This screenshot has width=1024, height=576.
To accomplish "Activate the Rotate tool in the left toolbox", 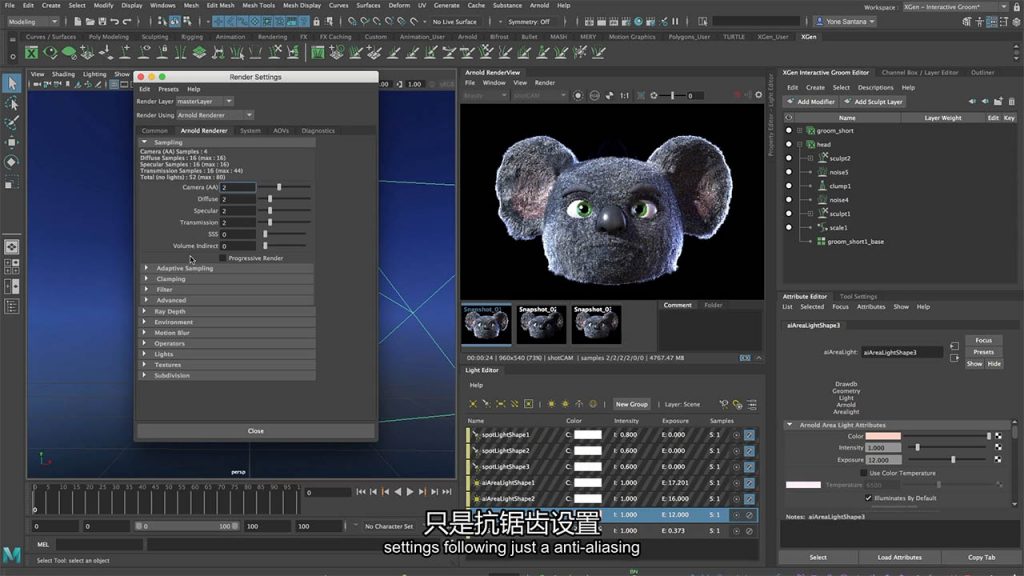I will coord(12,162).
